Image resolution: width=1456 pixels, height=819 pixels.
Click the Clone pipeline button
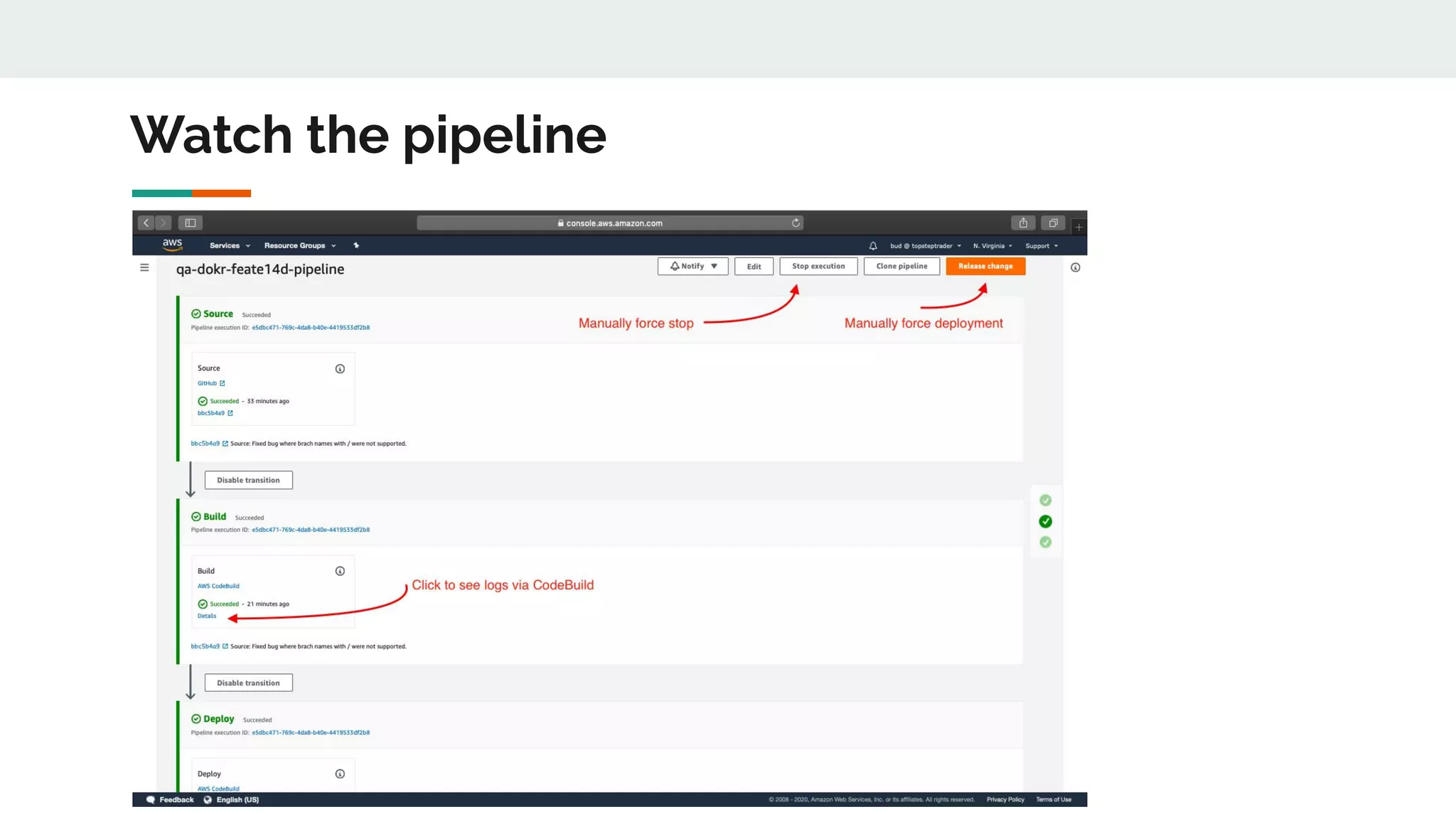901,266
